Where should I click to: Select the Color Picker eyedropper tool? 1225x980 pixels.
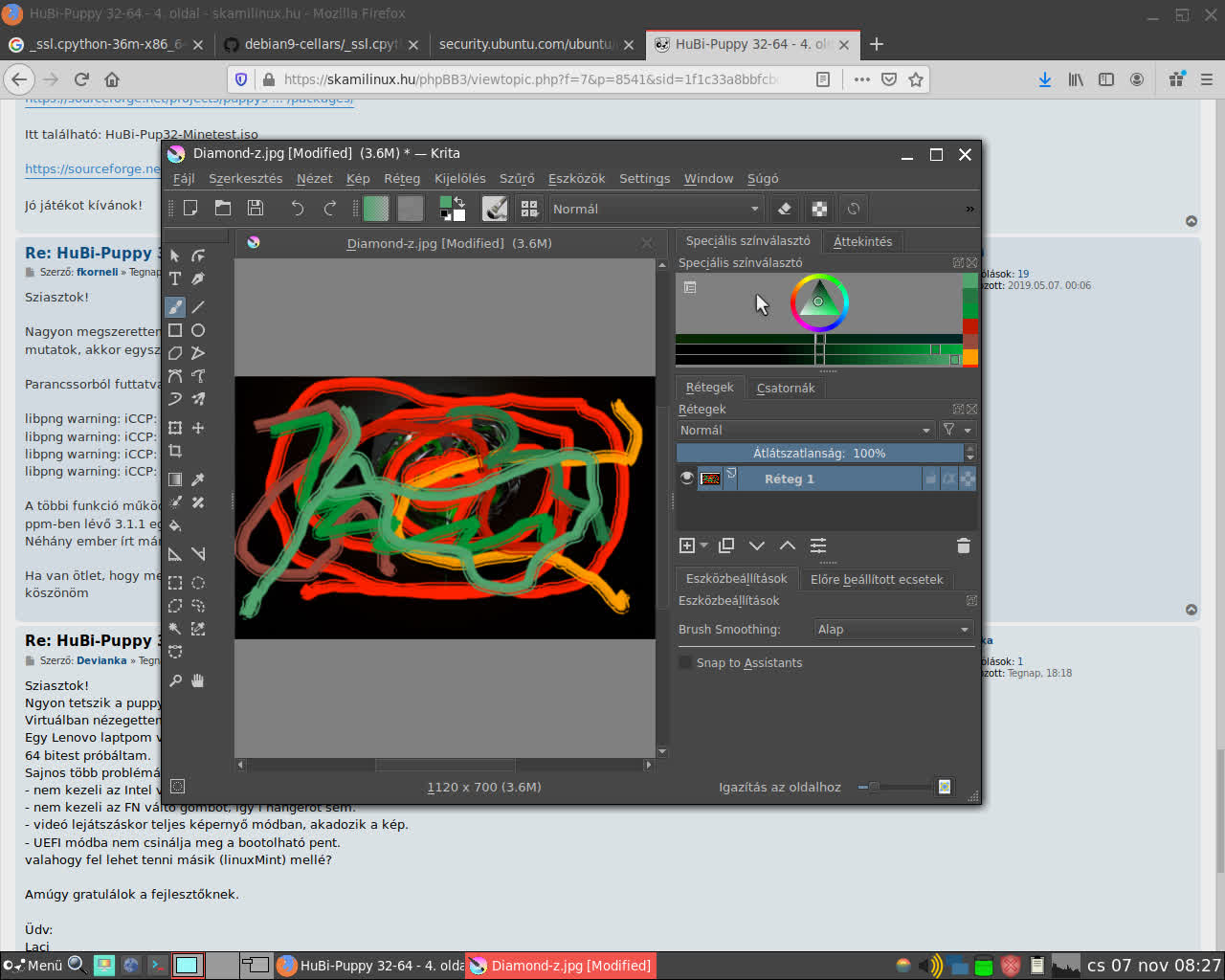[x=198, y=479]
